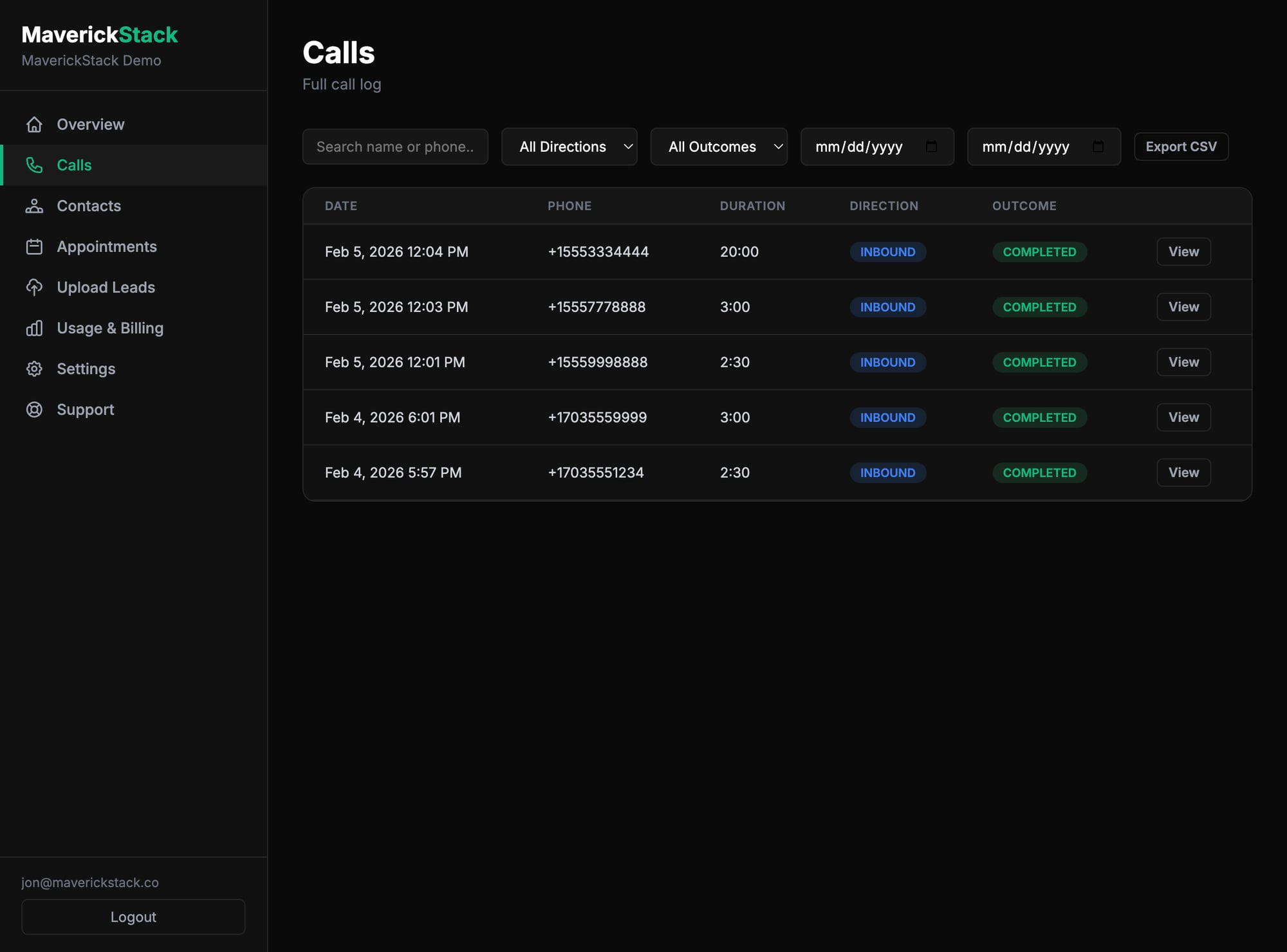The width and height of the screenshot is (1287, 952).
Task: Open the All Outcomes dropdown
Action: (x=719, y=147)
